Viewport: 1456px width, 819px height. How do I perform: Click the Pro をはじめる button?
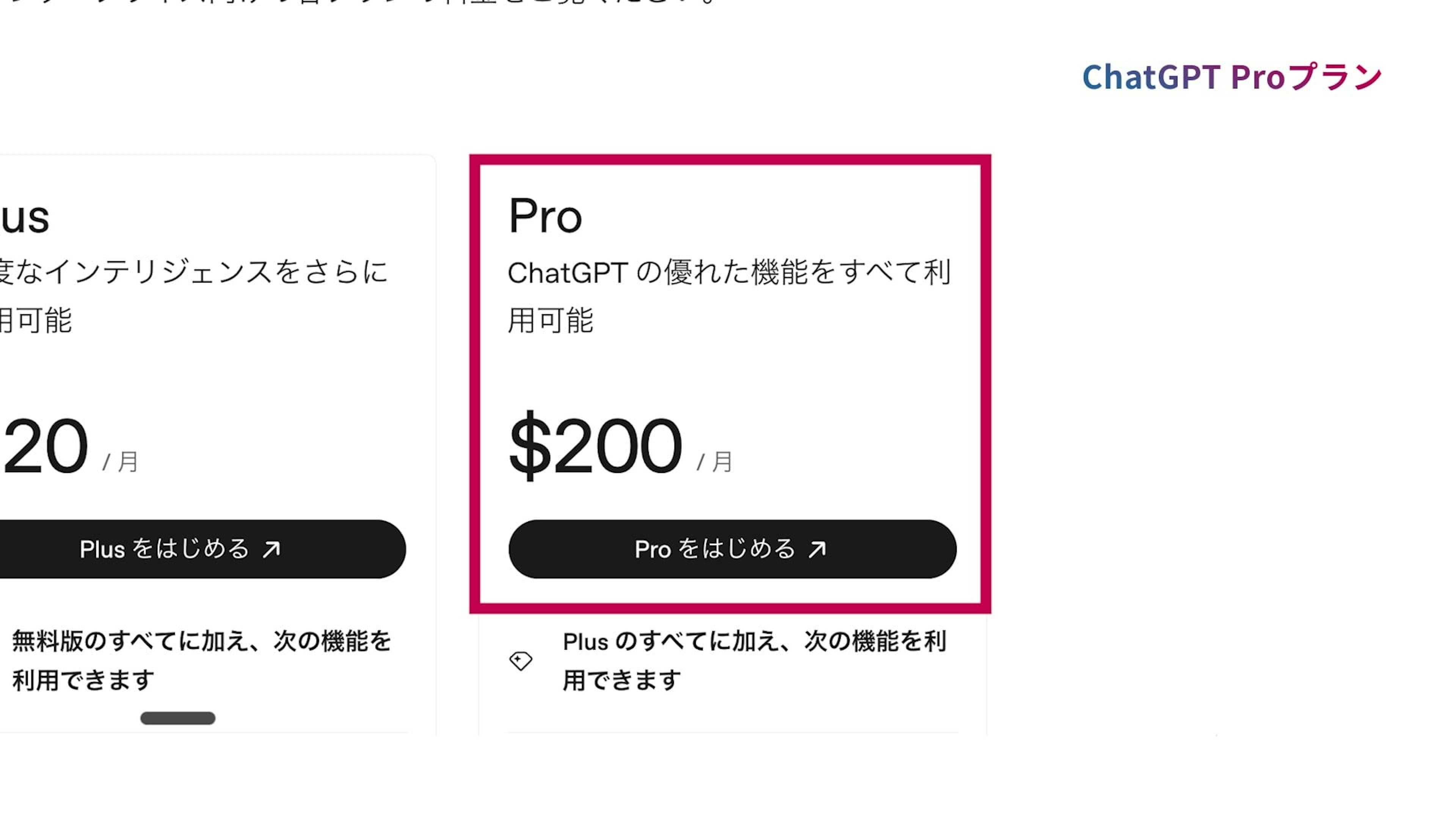point(732,549)
